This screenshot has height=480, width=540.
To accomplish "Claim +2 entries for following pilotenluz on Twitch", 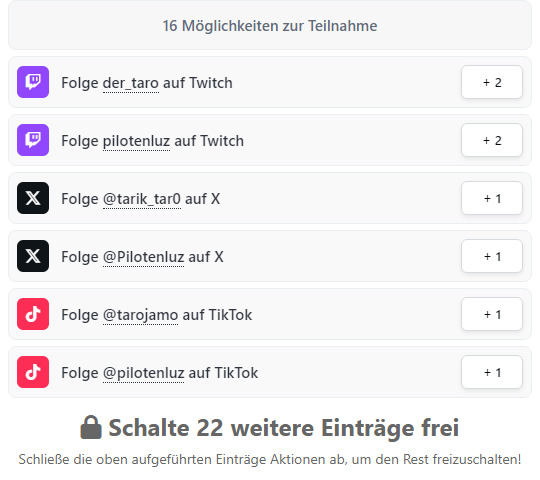I will click(x=492, y=140).
